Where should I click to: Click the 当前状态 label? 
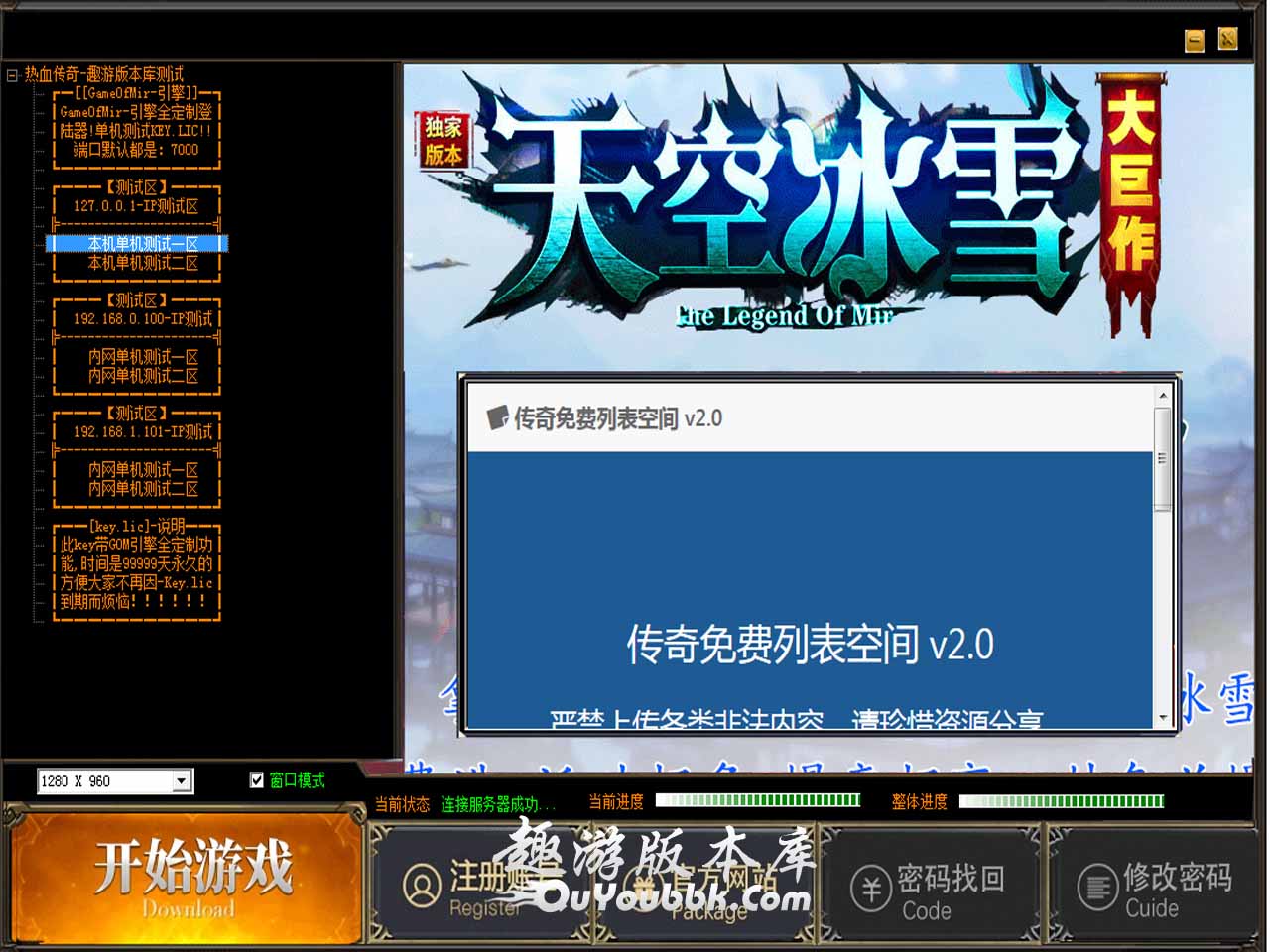point(401,804)
